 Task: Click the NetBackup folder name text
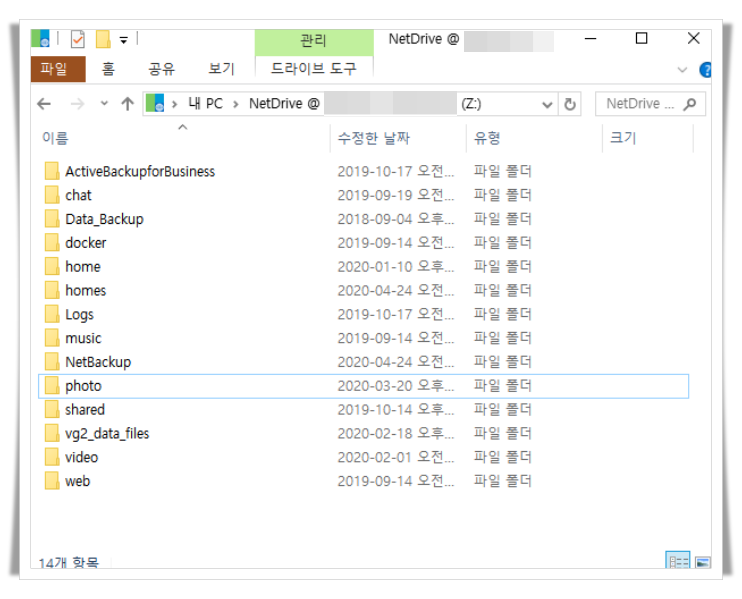point(98,362)
